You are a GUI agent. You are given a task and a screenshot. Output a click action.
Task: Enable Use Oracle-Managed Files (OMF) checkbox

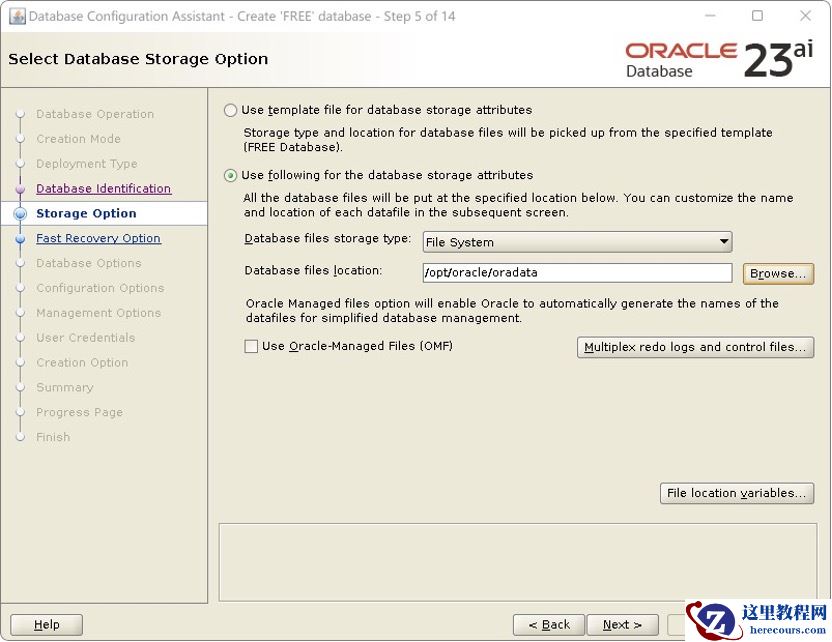(251, 346)
